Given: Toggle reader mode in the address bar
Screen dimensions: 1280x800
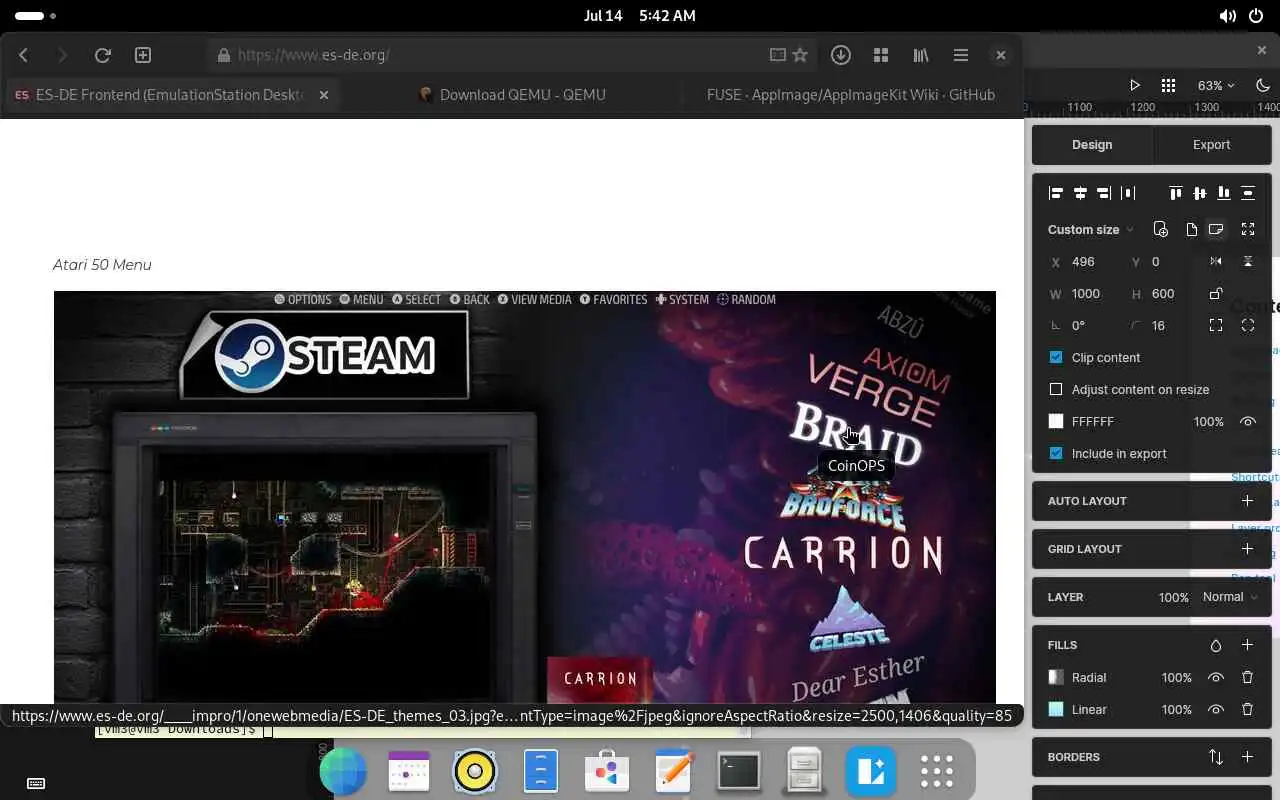Looking at the screenshot, I should click(777, 55).
